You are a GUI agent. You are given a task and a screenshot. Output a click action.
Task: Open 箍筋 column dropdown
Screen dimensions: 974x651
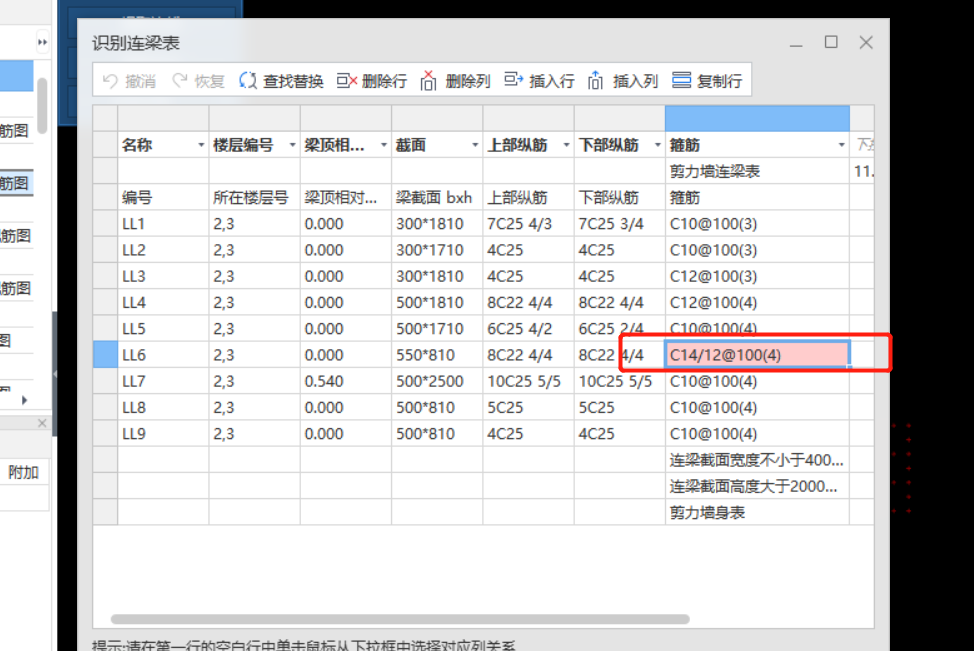coord(841,145)
